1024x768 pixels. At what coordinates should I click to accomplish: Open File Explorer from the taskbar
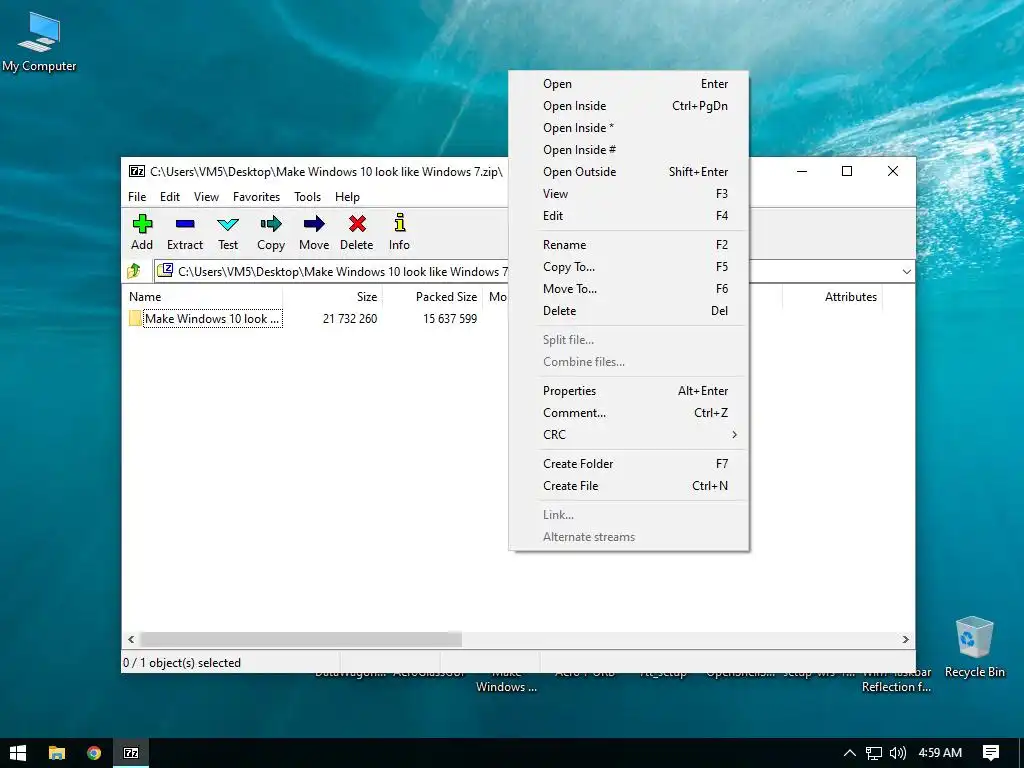tap(57, 753)
